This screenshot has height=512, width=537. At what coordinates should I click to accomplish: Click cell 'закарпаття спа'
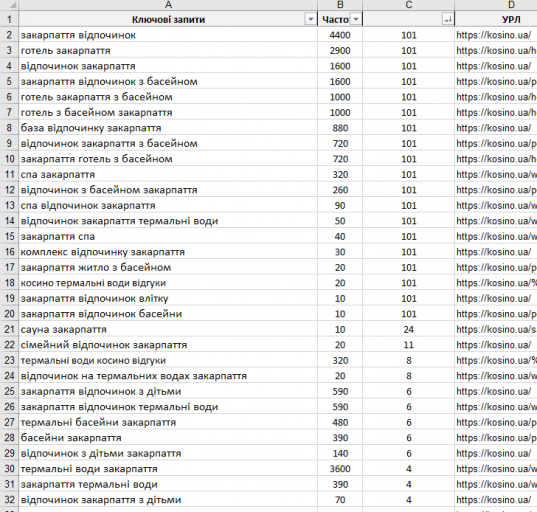point(168,237)
